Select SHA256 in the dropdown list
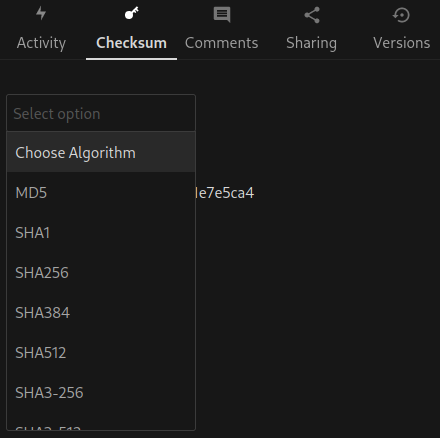 click(x=101, y=273)
